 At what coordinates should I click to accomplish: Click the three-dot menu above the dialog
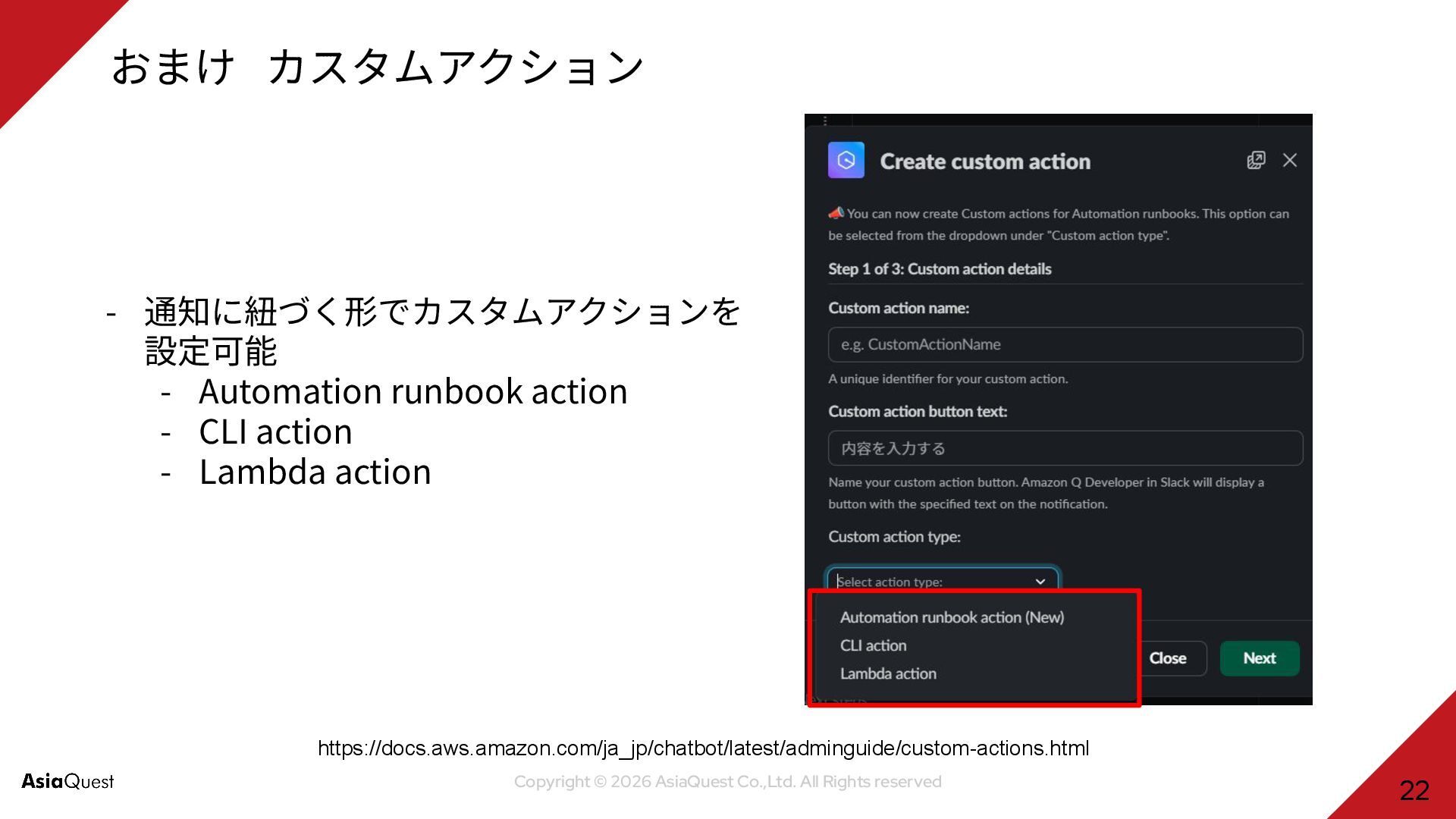(825, 121)
